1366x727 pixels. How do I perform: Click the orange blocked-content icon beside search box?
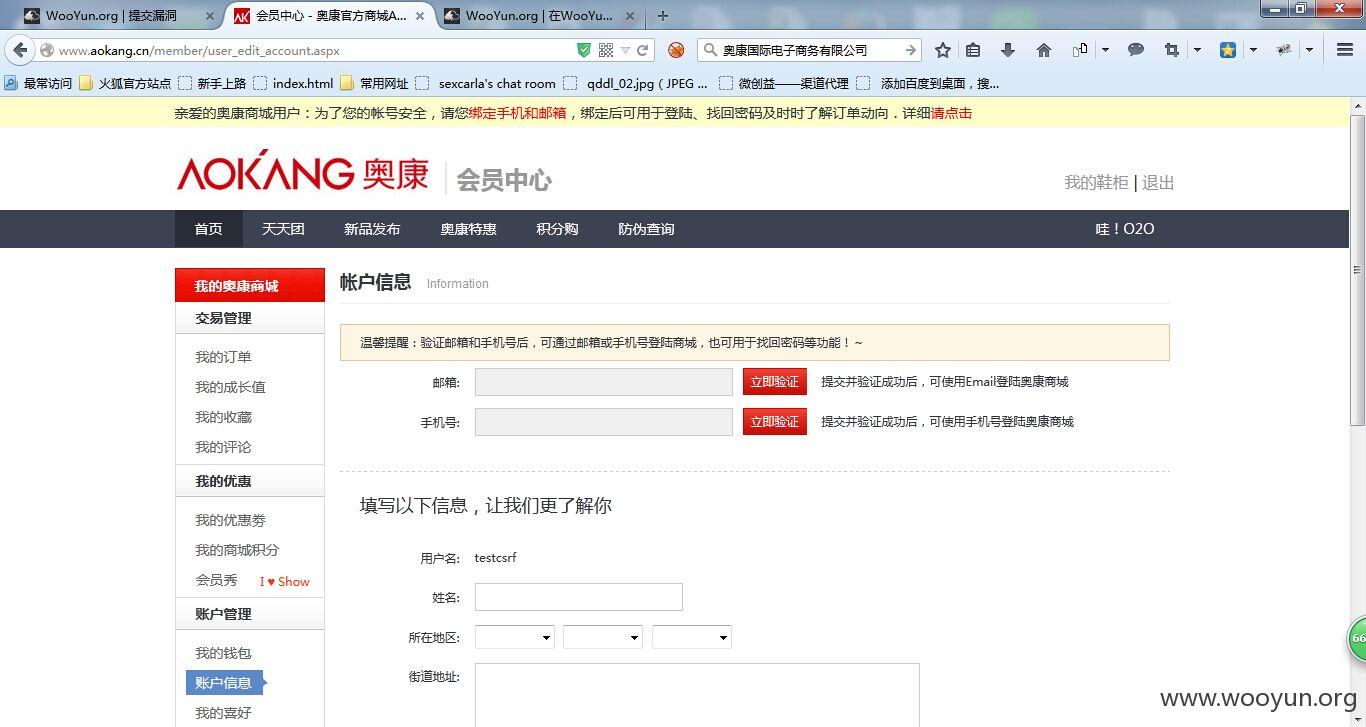[x=676, y=50]
